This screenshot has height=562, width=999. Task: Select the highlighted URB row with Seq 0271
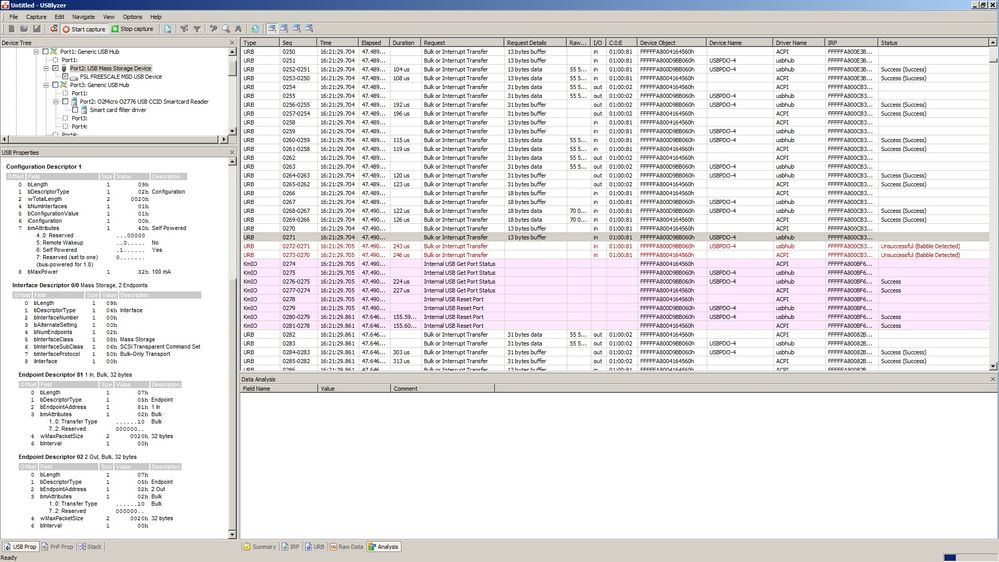[x=615, y=237]
